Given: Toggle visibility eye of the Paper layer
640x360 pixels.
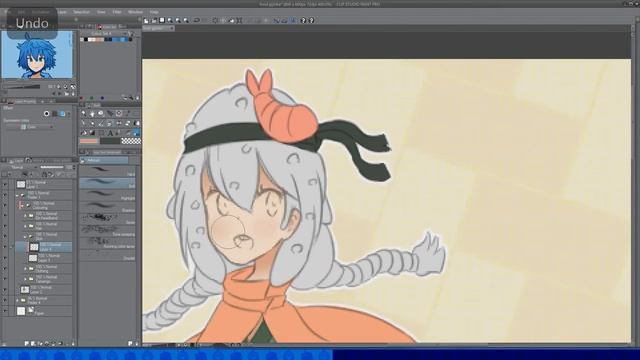Looking at the screenshot, I should click(x=5, y=311).
